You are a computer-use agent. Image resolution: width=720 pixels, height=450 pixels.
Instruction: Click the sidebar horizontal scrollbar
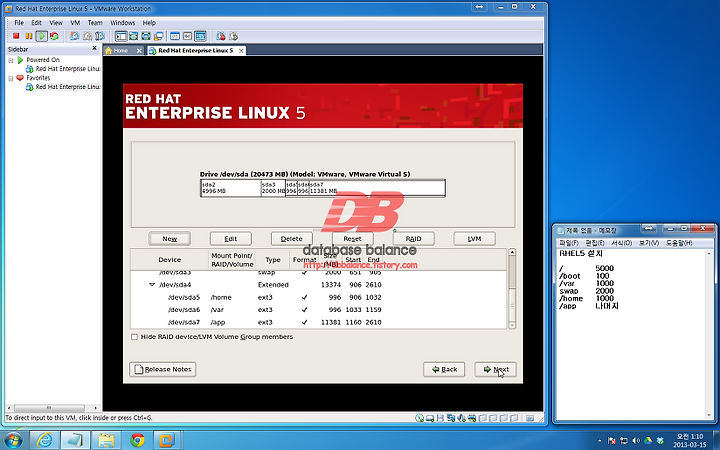[50, 408]
